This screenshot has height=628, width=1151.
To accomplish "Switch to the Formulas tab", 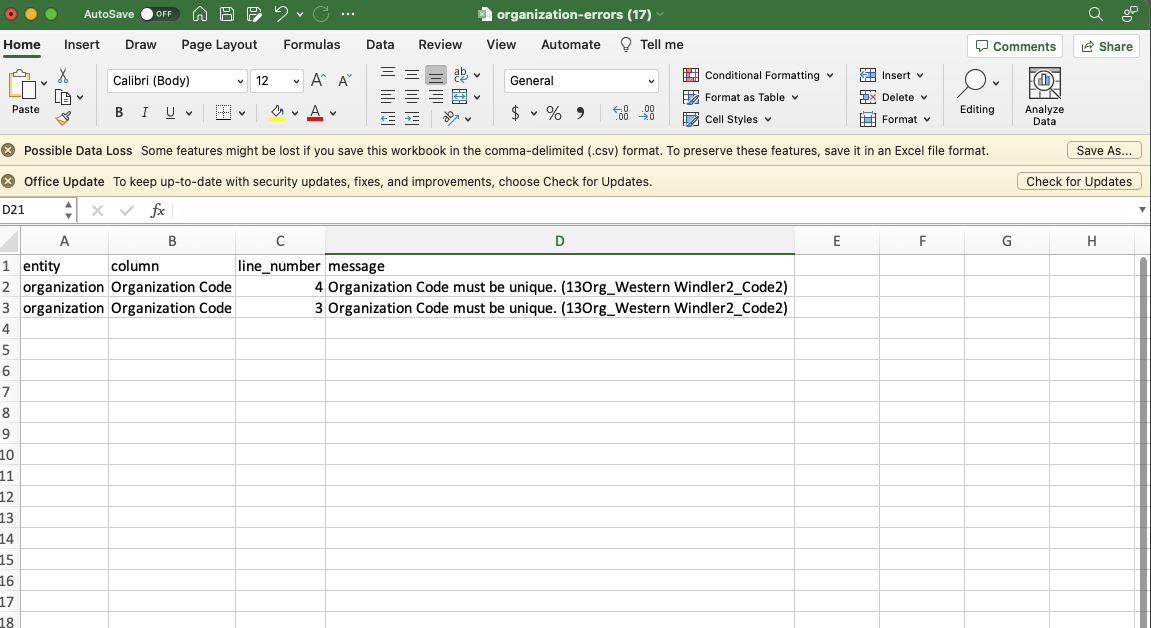I will pos(311,45).
